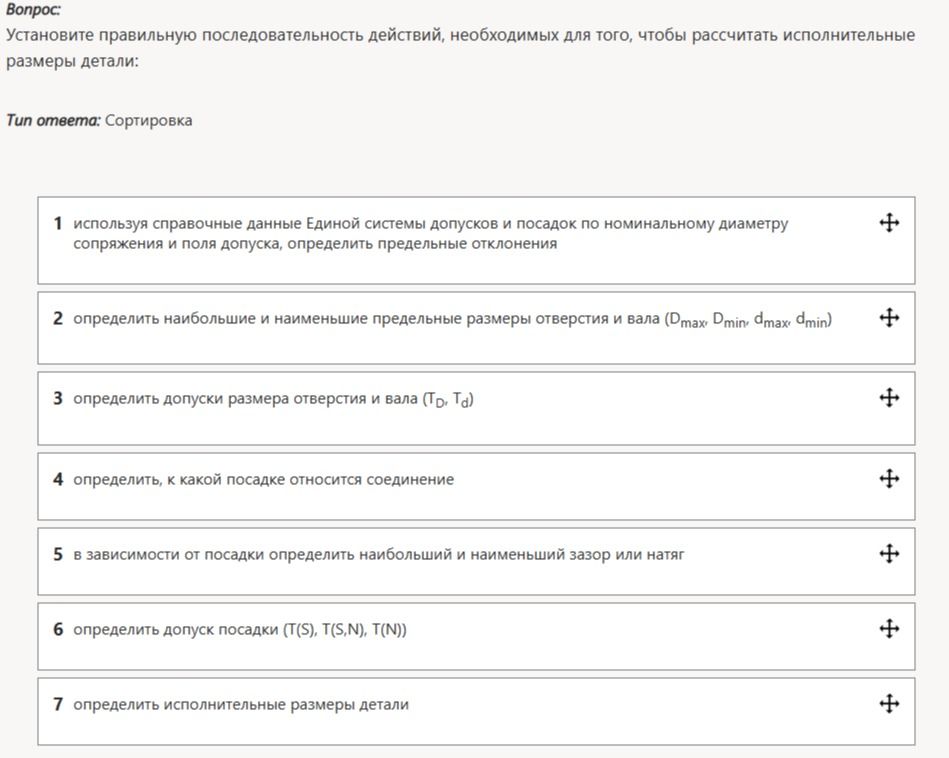
Task: Click number 4 label in the list
Action: tap(57, 480)
